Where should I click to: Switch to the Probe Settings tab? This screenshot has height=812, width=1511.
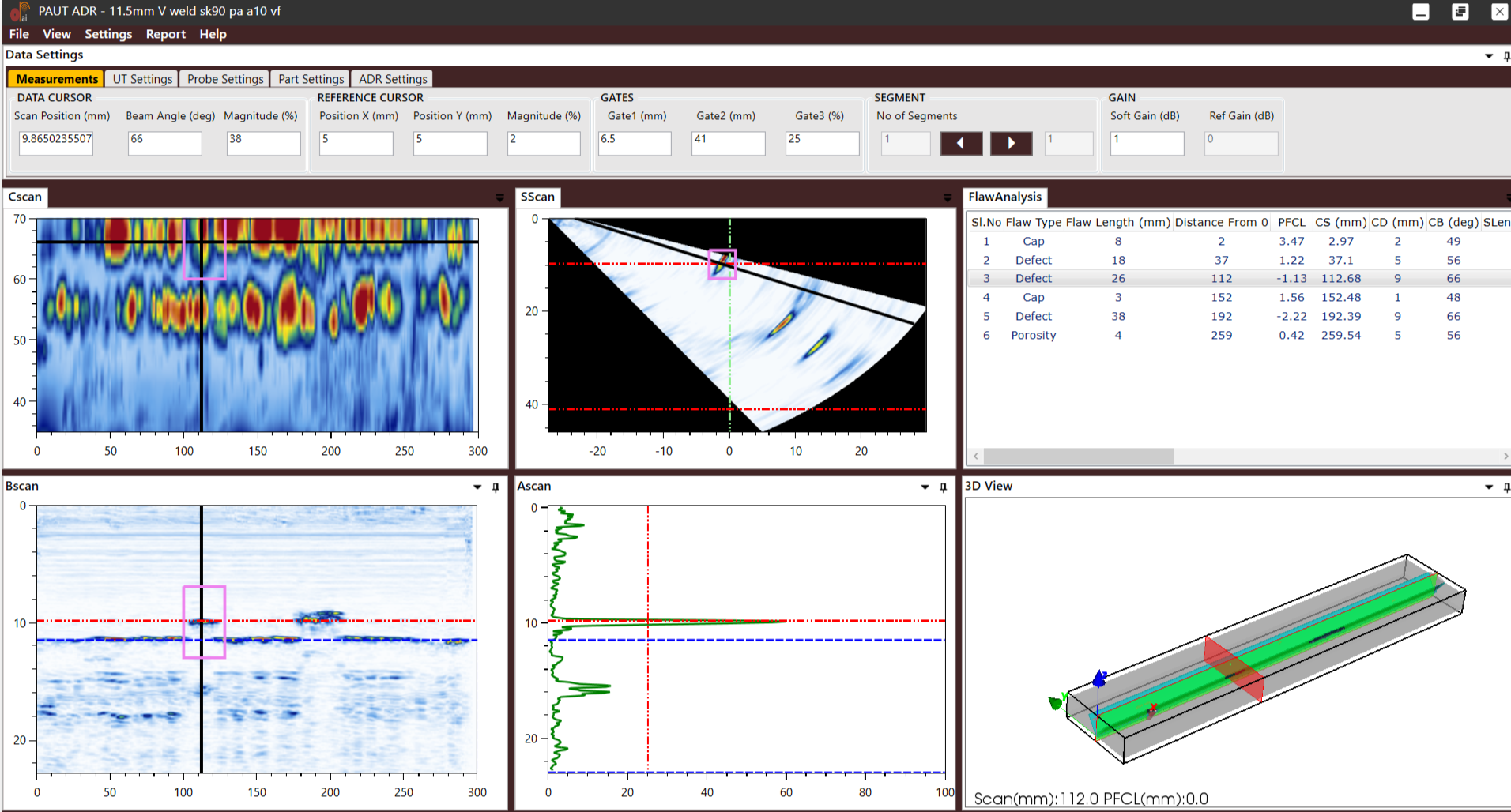225,79
